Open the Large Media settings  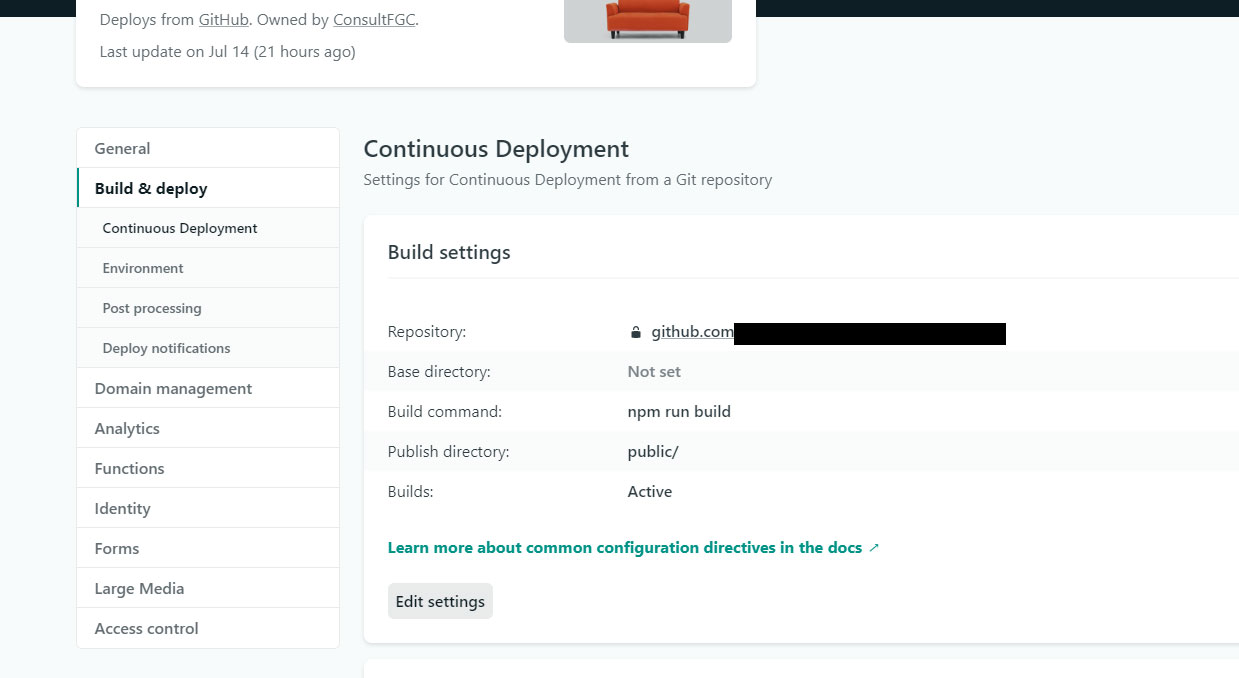point(139,588)
